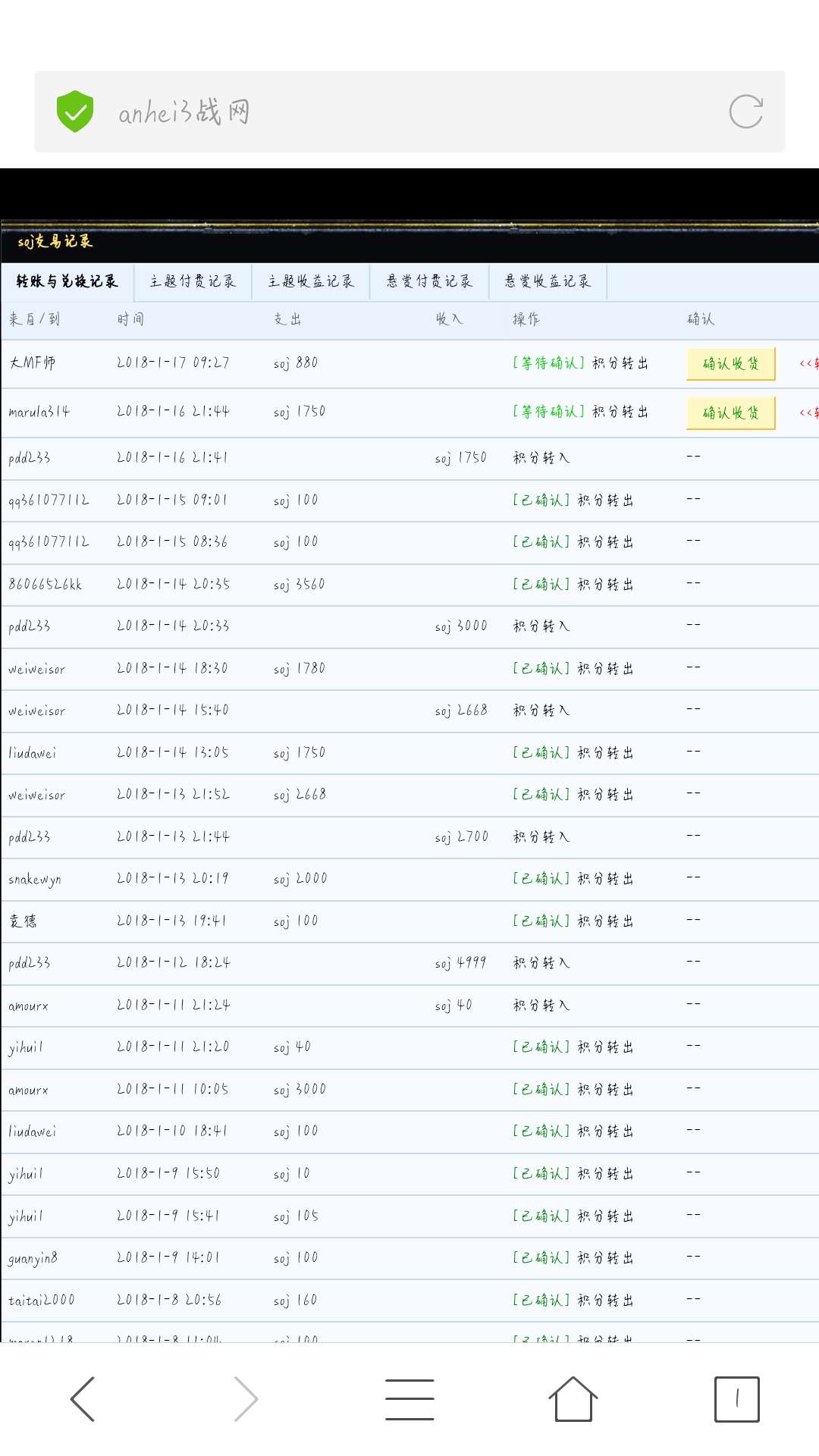Tap the address bar showing anhei3战网
This screenshot has height=1456, width=819.
click(409, 112)
